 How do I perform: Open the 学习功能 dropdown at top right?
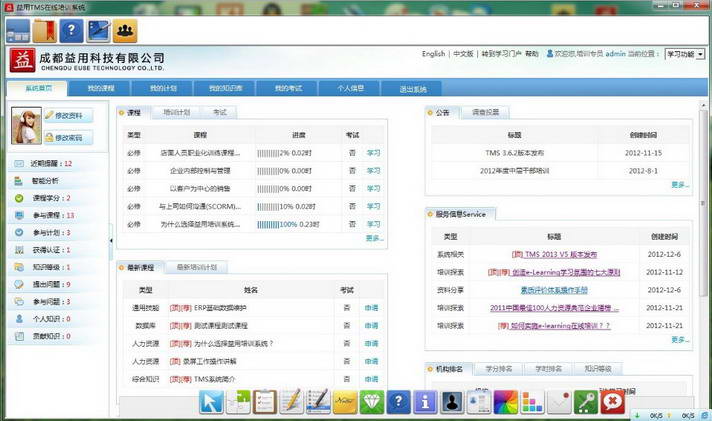coord(685,54)
